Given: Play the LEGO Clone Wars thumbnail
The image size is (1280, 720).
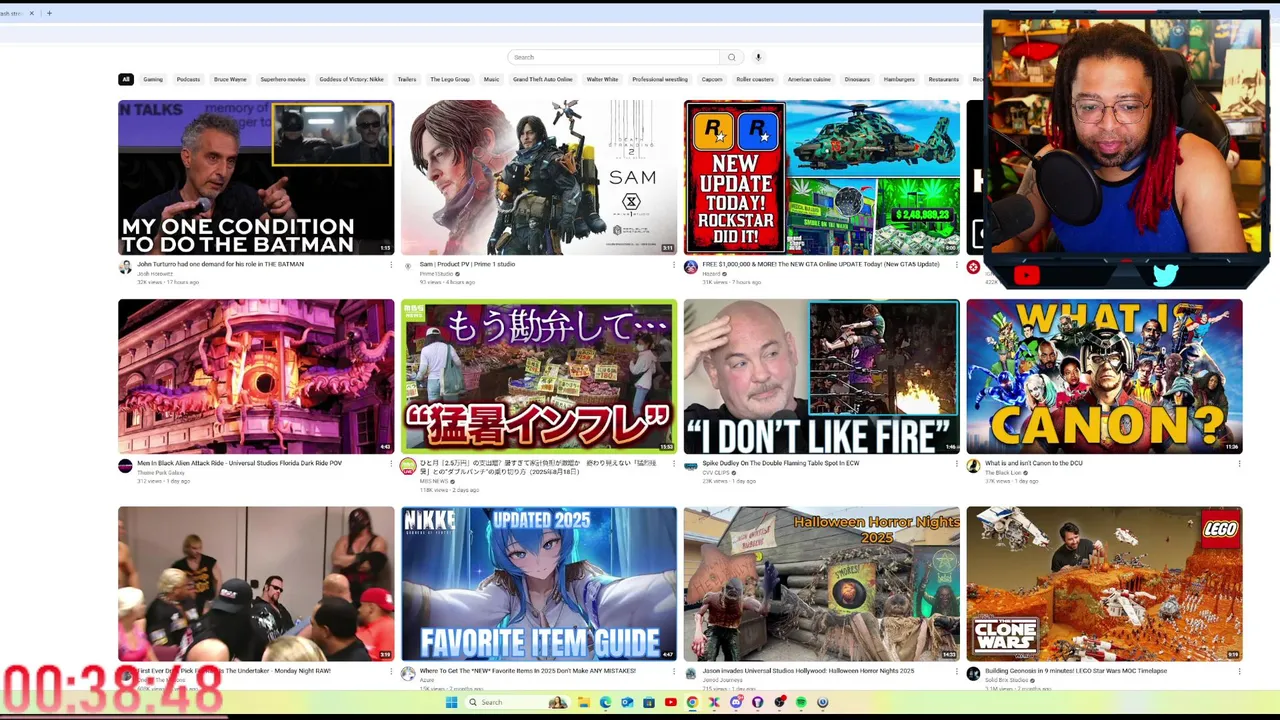Looking at the screenshot, I should click(1104, 583).
